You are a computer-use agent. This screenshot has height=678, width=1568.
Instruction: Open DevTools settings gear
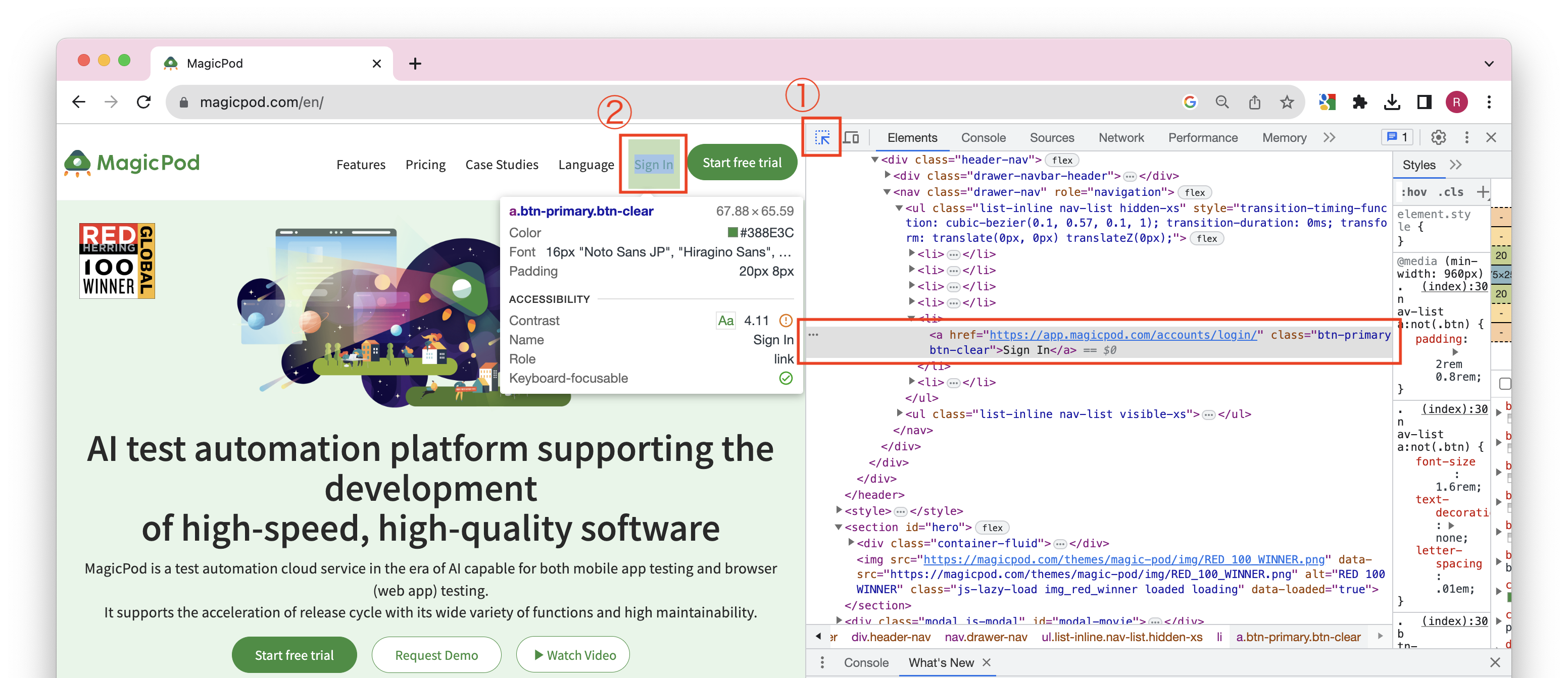tap(1438, 137)
